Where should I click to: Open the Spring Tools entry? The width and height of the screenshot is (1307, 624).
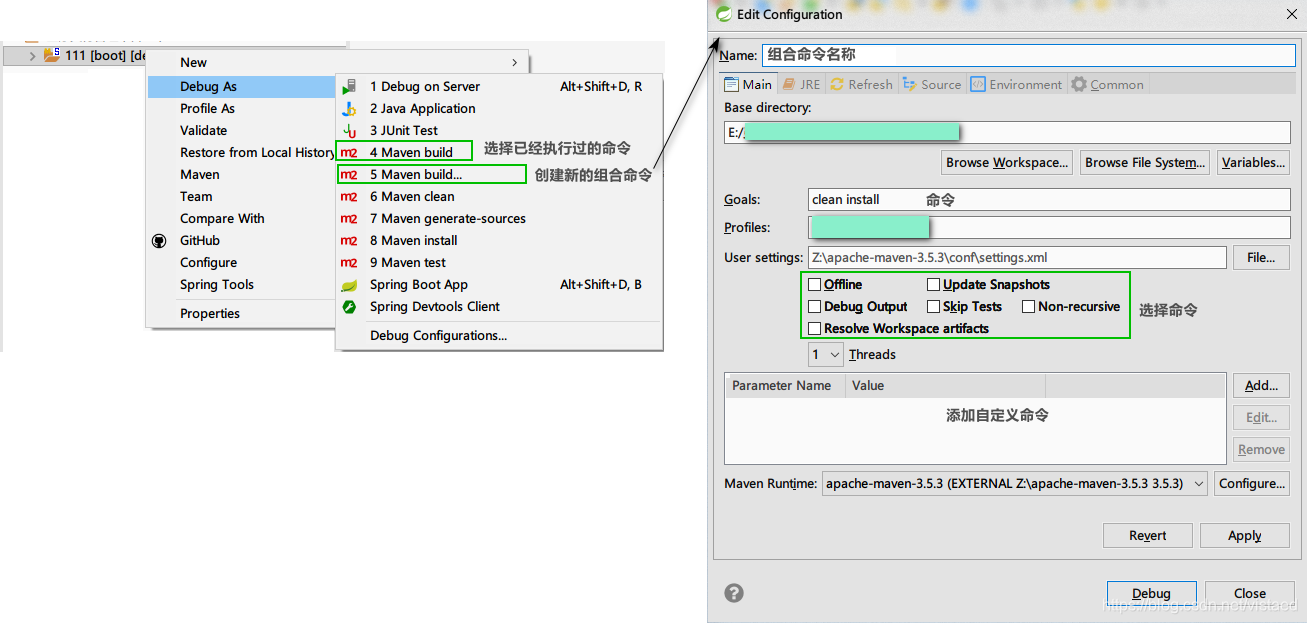click(241, 285)
